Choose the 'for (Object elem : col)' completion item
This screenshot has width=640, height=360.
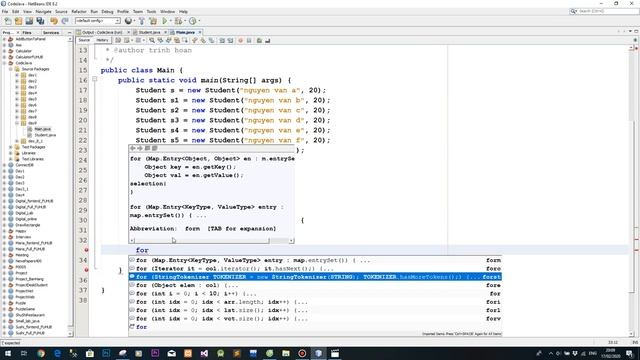tap(315, 285)
